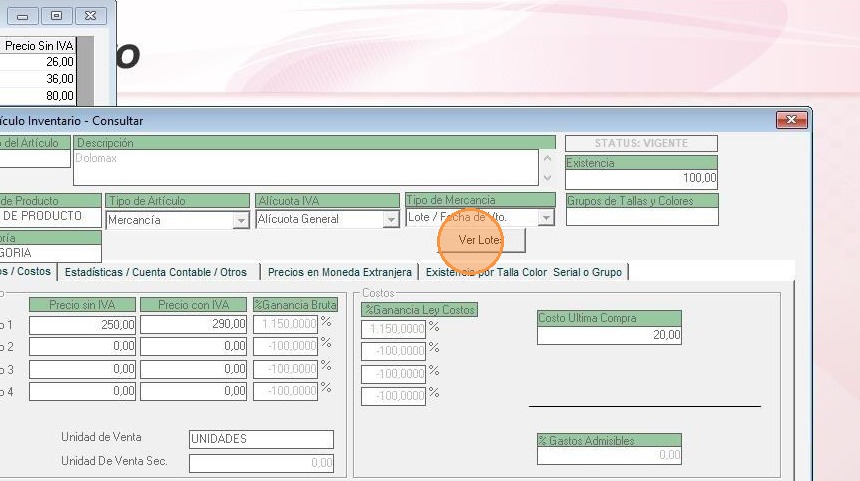Click the Precio sin IVA column header

point(82,305)
